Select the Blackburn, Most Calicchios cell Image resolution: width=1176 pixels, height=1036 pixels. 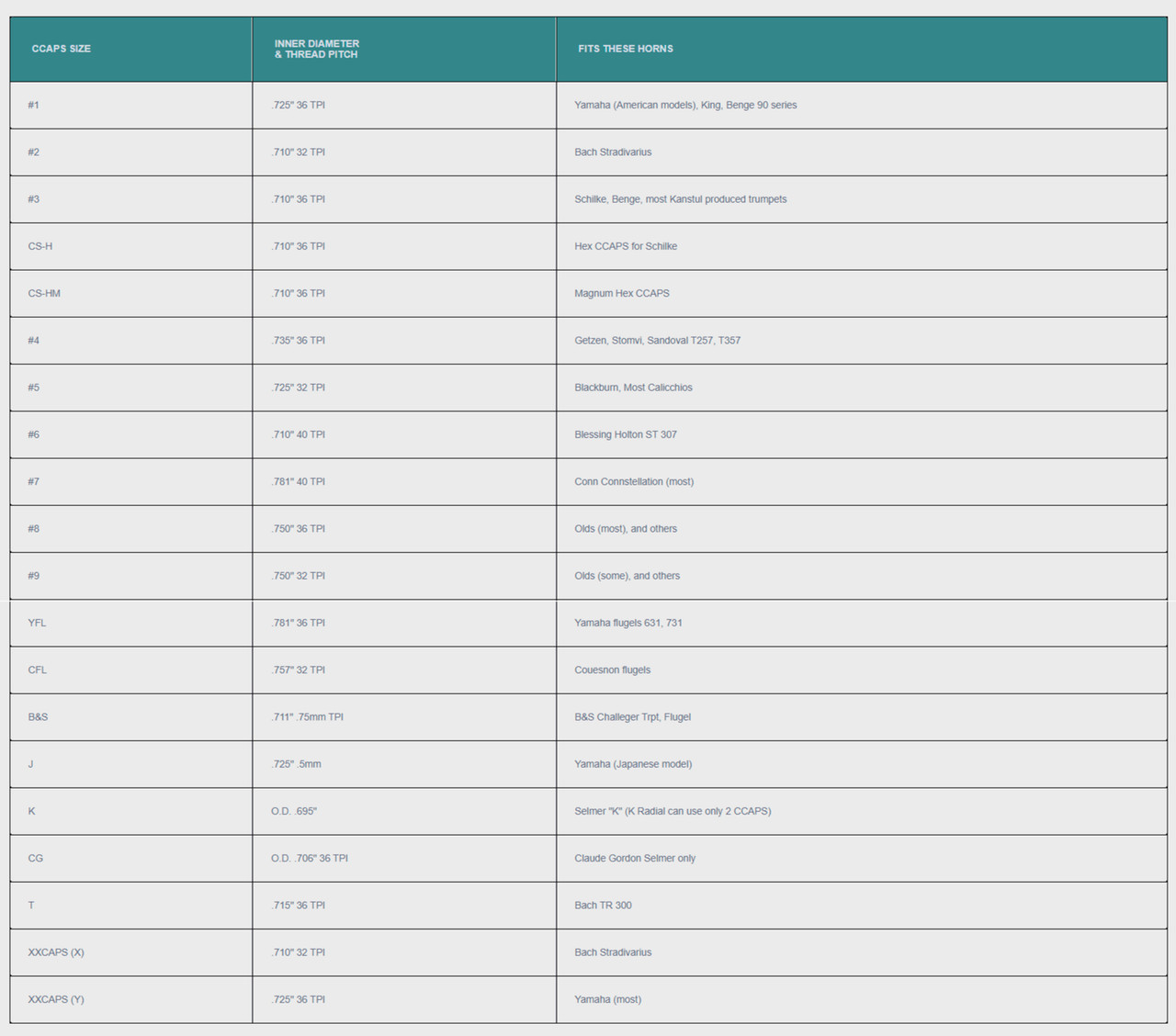(x=862, y=388)
